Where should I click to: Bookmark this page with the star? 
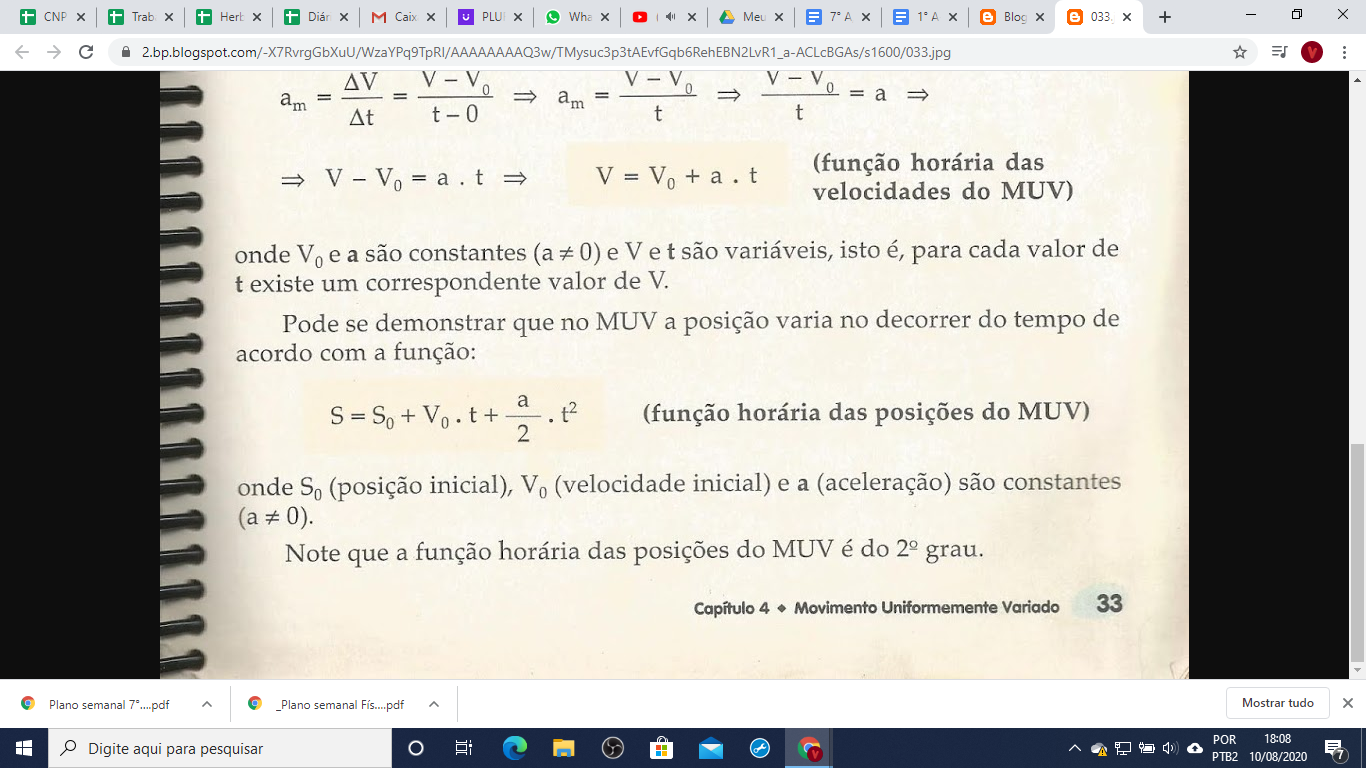(x=1240, y=52)
